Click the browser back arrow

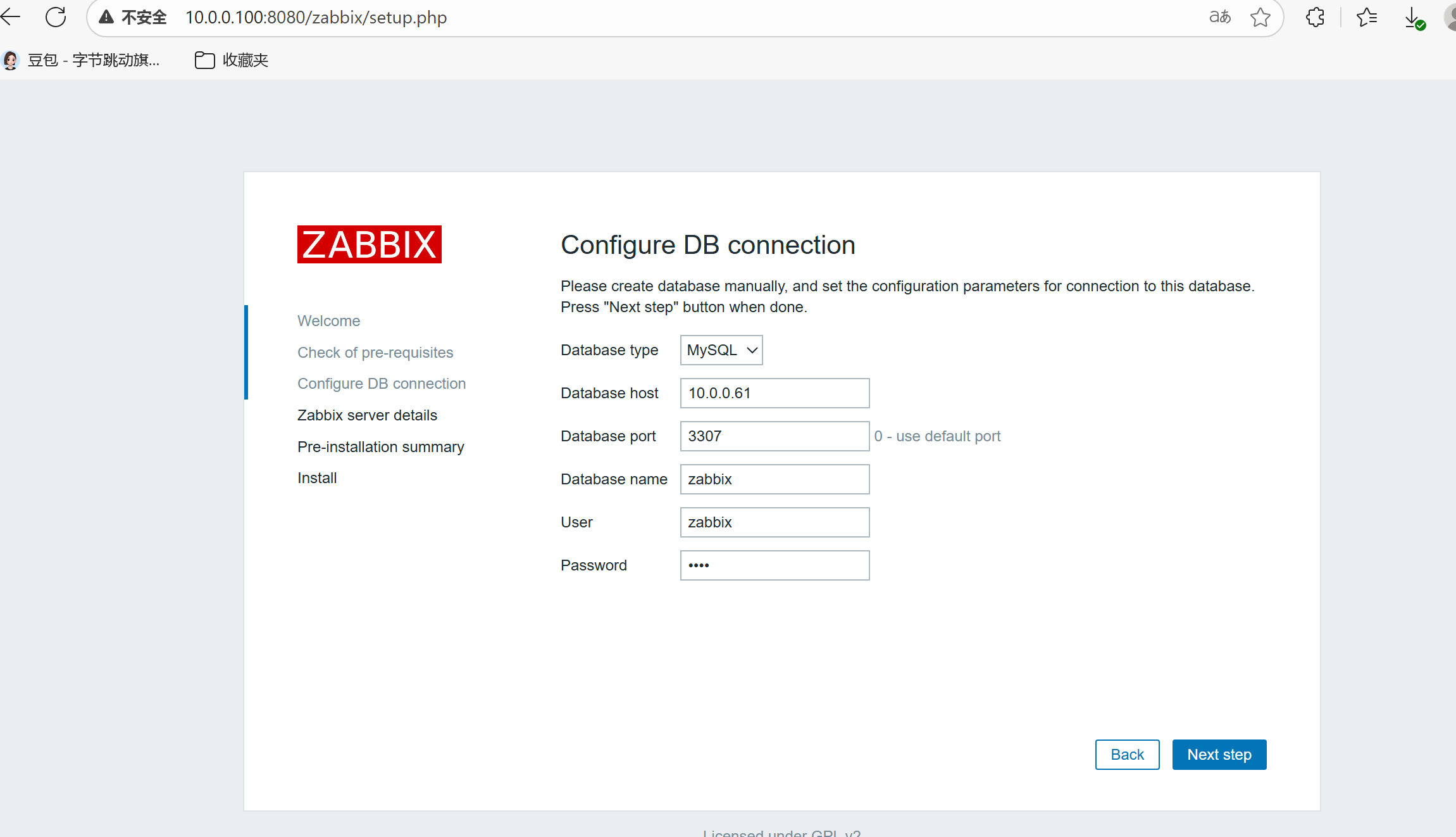[11, 17]
